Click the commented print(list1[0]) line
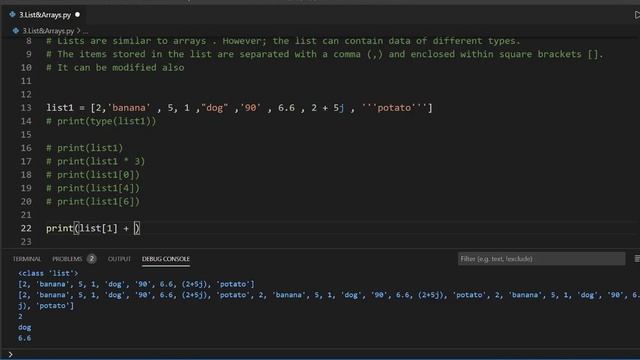The height and width of the screenshot is (360, 640). pos(93,175)
